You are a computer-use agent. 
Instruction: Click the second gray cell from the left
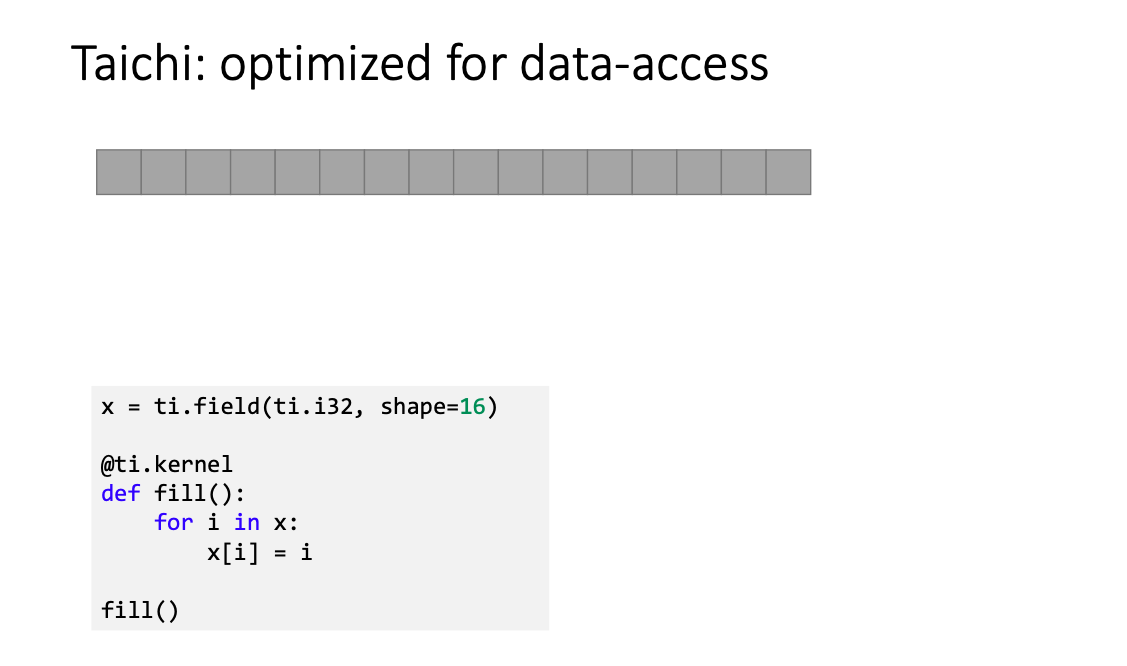(x=163, y=172)
